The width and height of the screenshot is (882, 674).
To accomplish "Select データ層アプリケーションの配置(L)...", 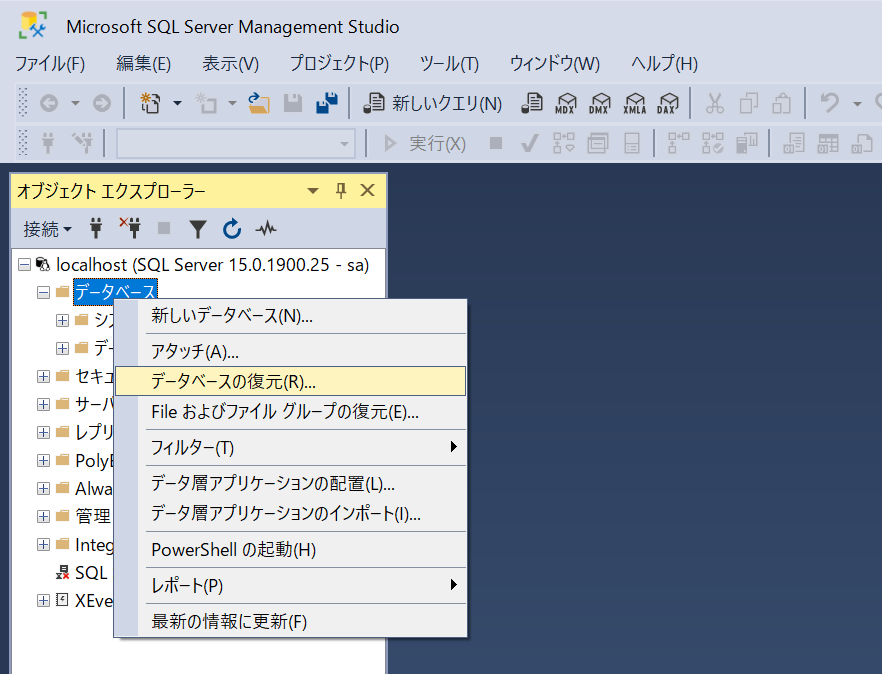I will (x=290, y=484).
